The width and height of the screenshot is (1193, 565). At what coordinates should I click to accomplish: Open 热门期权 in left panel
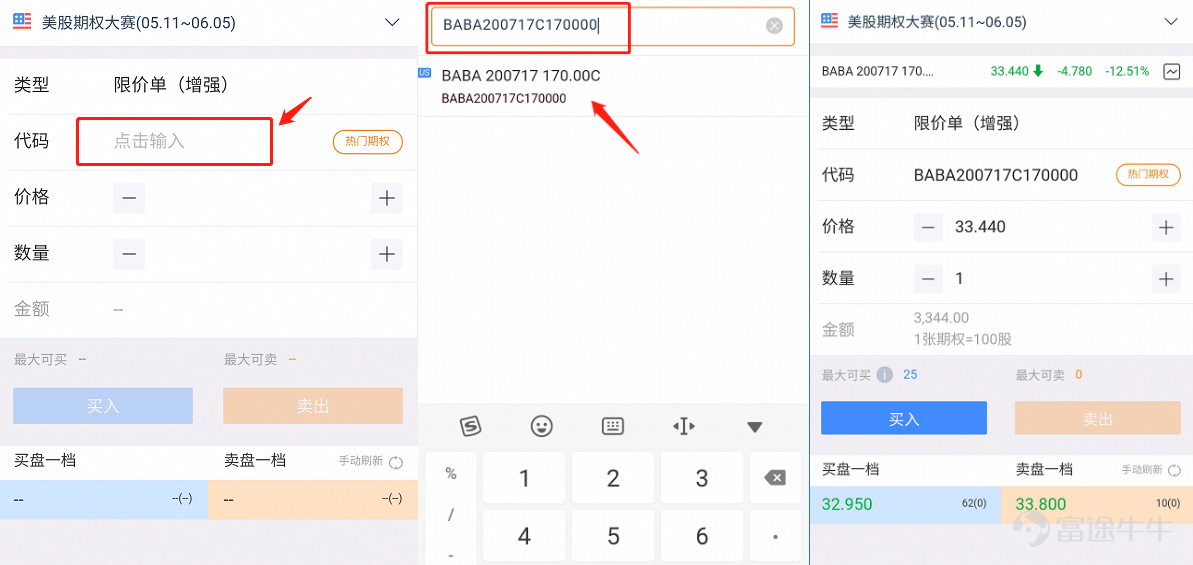(x=367, y=141)
